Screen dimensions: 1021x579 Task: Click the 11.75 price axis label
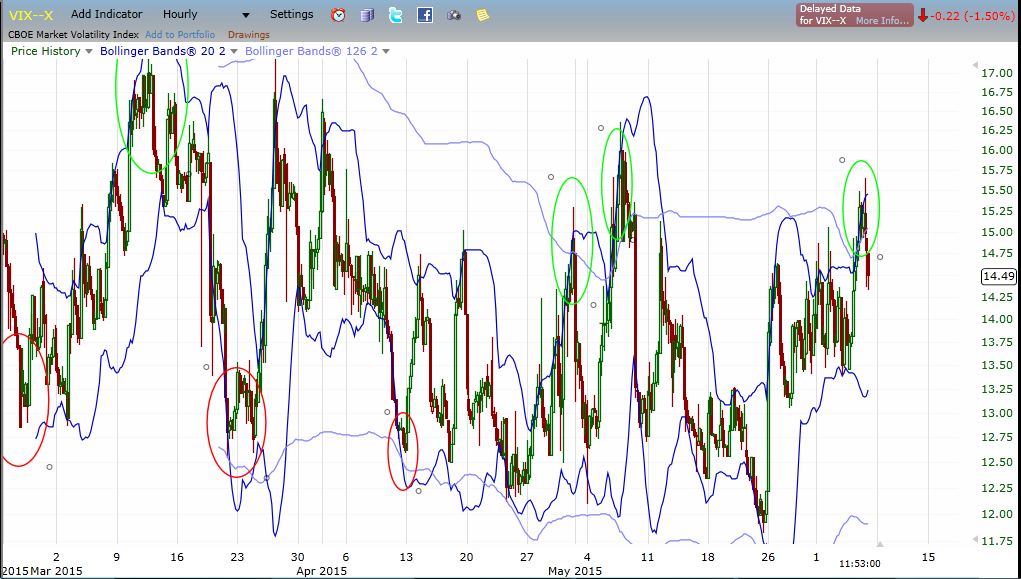(x=996, y=541)
